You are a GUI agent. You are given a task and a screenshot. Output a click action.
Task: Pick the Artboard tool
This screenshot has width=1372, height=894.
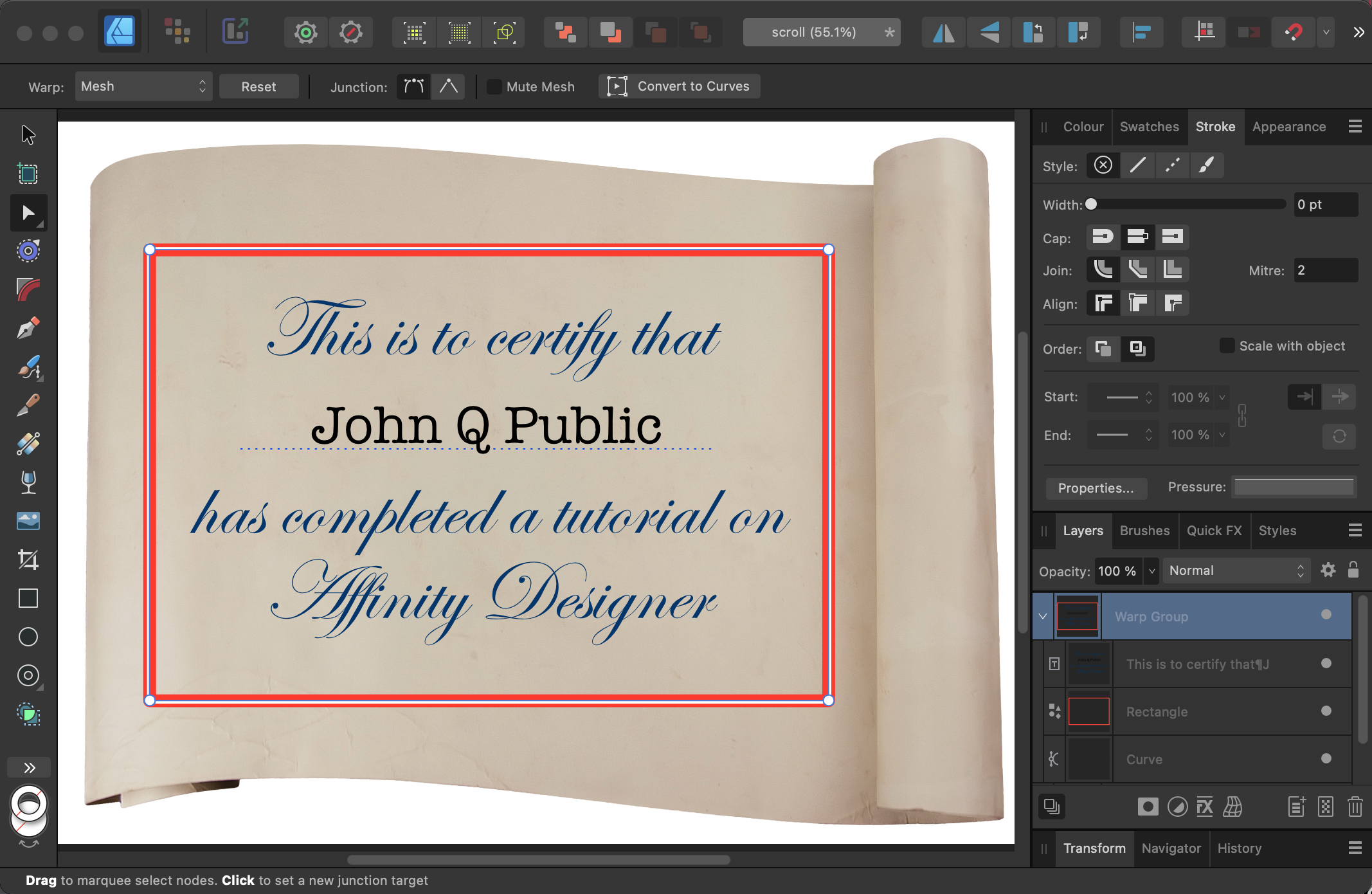(28, 174)
